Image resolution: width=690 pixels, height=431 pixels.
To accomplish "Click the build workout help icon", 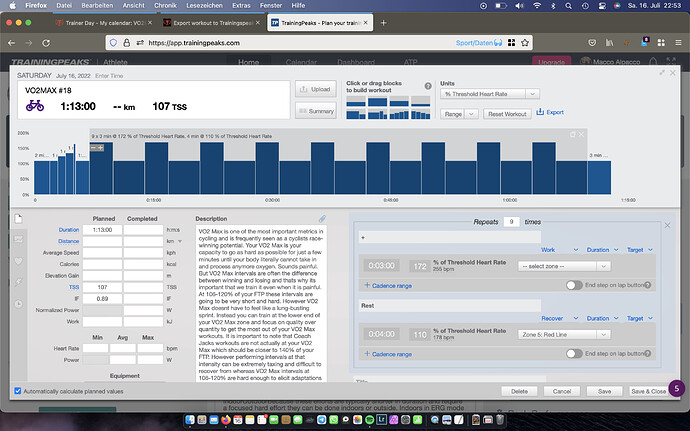I will 428,86.
